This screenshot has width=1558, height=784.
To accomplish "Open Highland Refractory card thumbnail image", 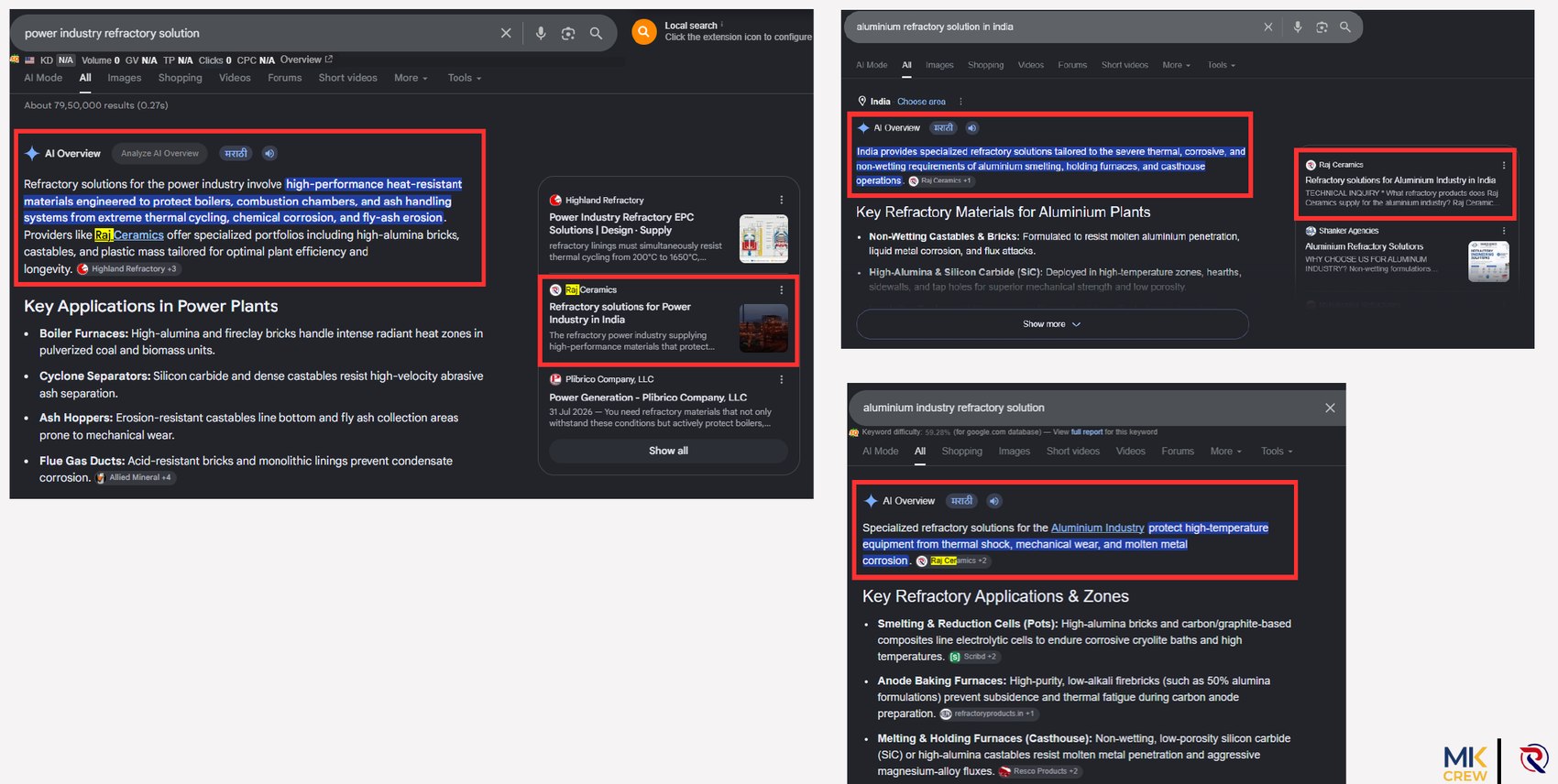I will point(763,239).
